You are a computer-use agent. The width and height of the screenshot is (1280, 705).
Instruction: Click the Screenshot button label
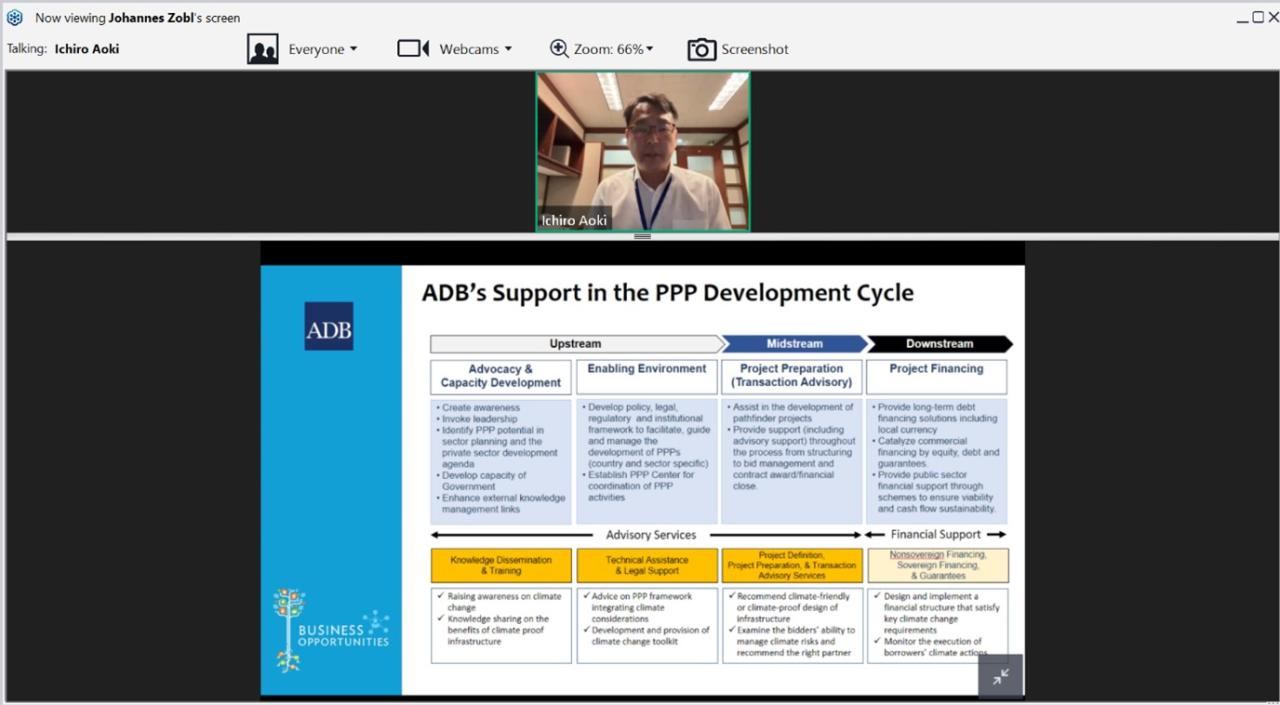755,49
